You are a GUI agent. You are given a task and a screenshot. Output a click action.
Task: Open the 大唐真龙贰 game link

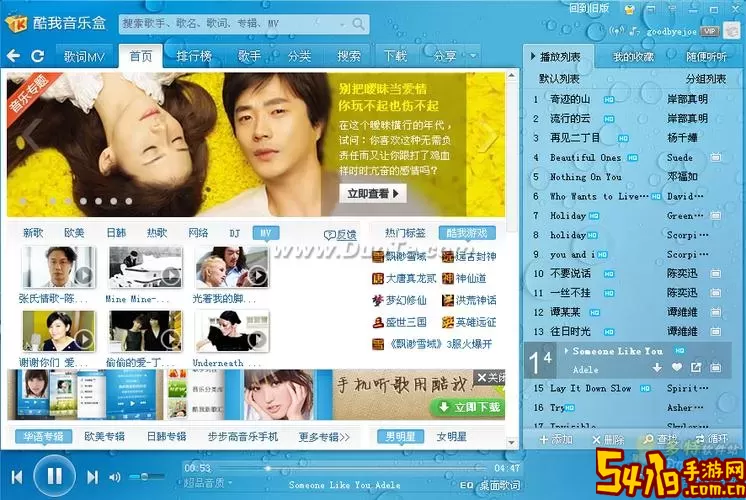pyautogui.click(x=404, y=278)
